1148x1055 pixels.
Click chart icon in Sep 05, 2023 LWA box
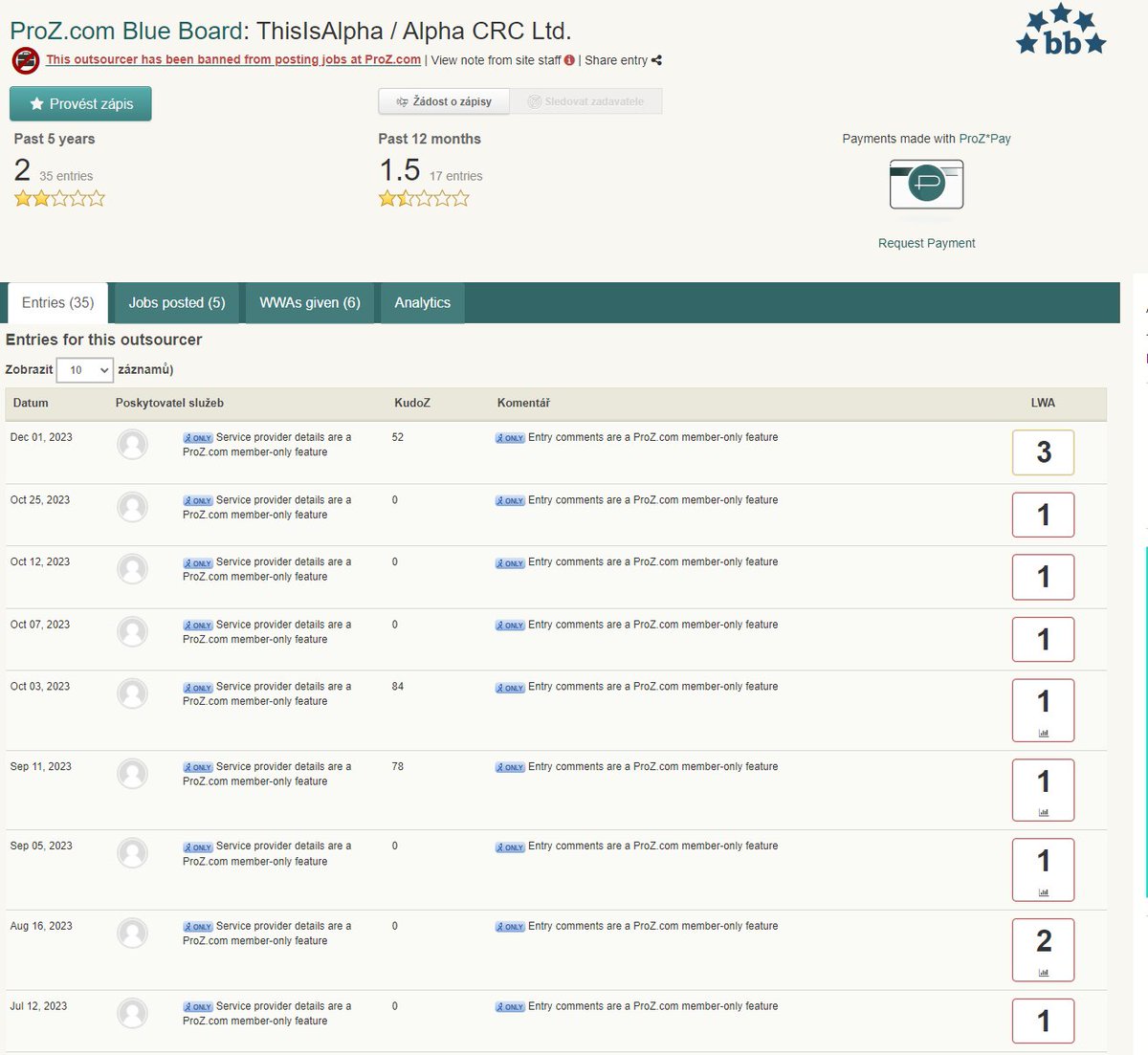[1044, 892]
